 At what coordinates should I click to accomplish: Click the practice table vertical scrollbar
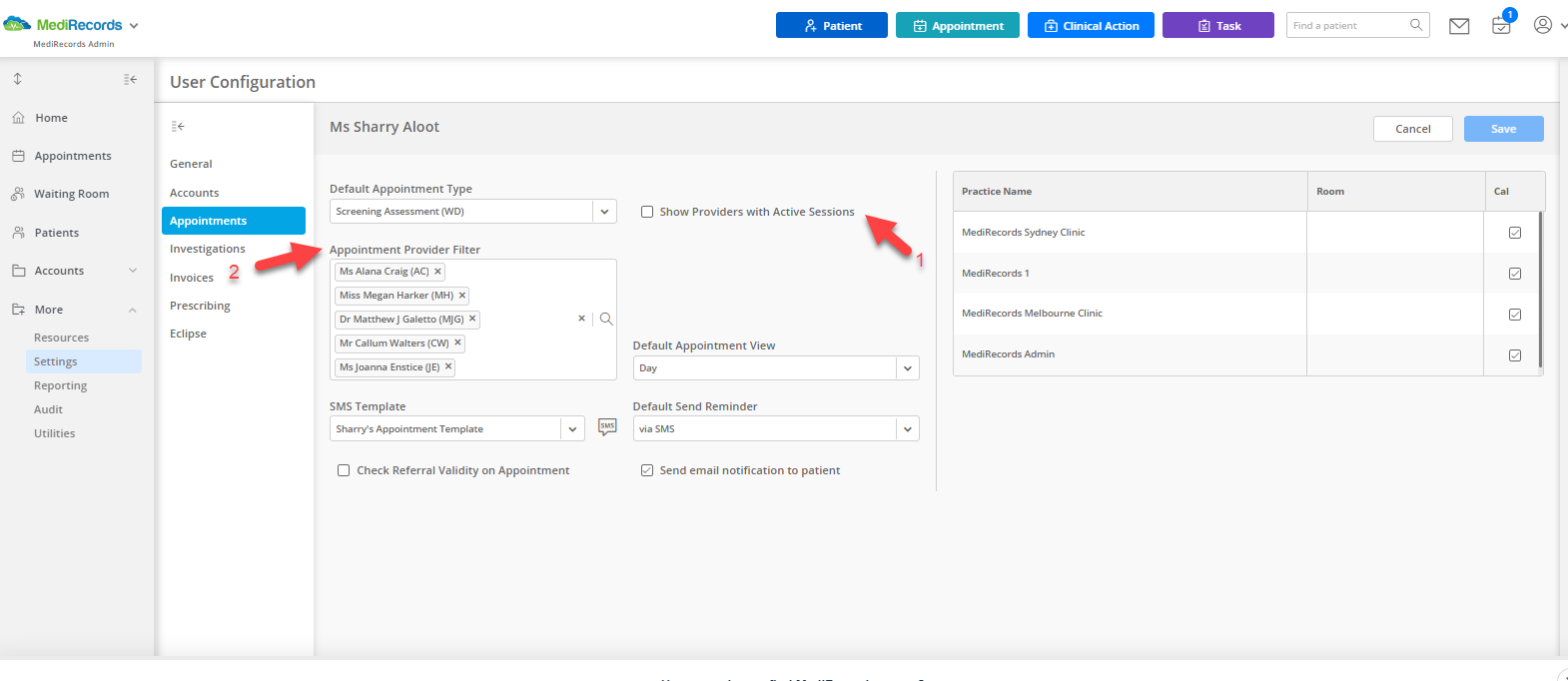(1541, 290)
